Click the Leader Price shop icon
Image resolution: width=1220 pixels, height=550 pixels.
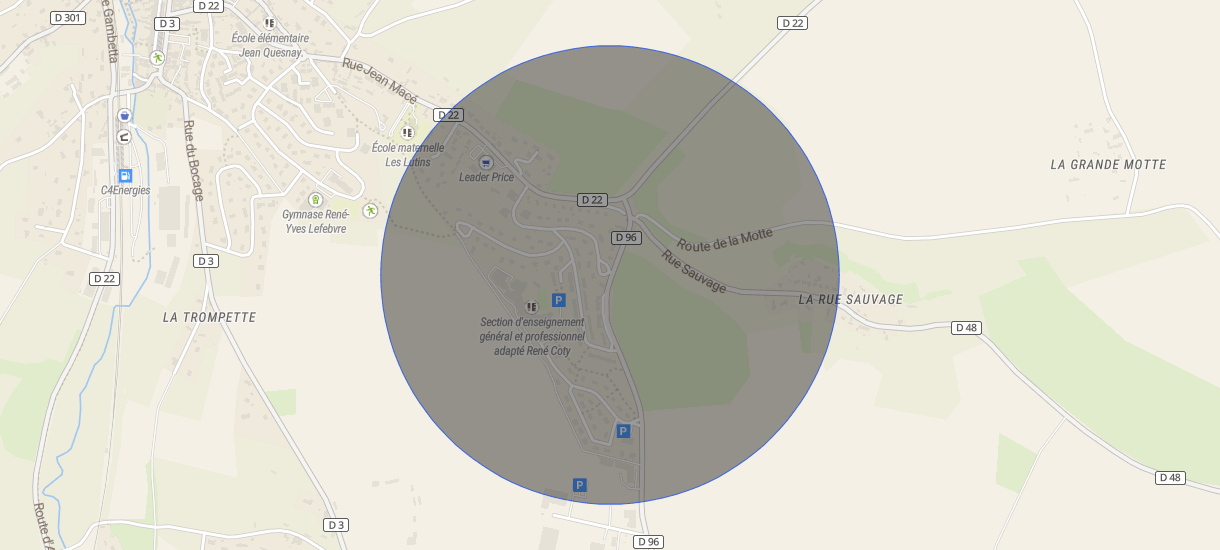486,162
